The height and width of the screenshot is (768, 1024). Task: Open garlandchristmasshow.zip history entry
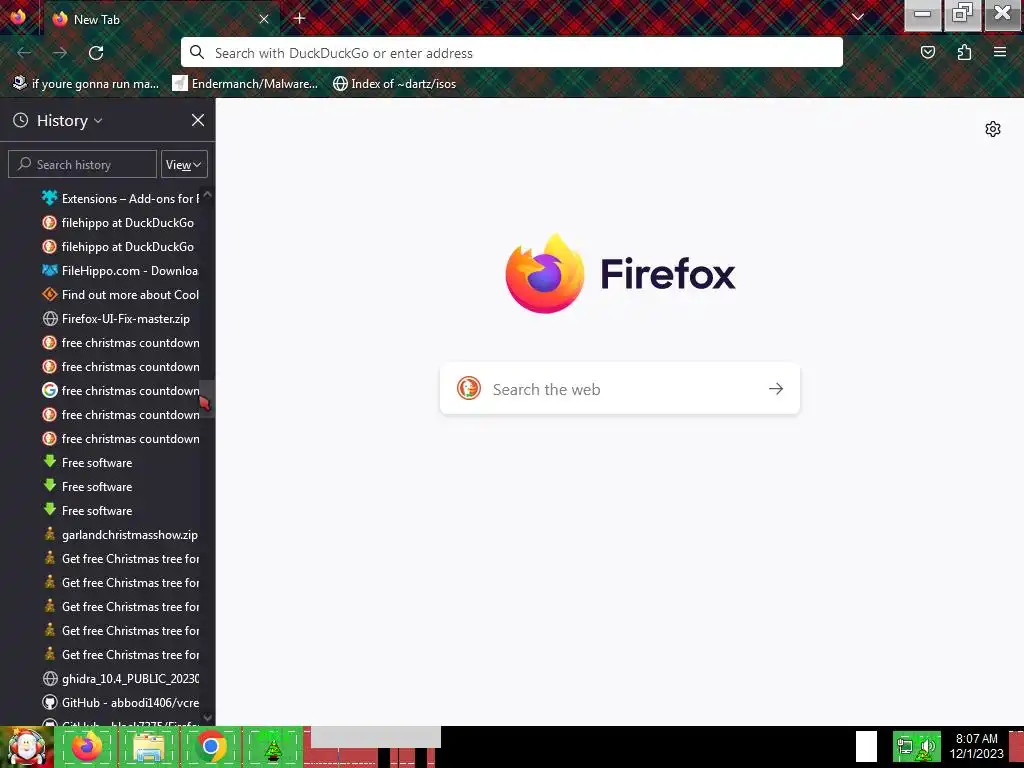pyautogui.click(x=121, y=535)
